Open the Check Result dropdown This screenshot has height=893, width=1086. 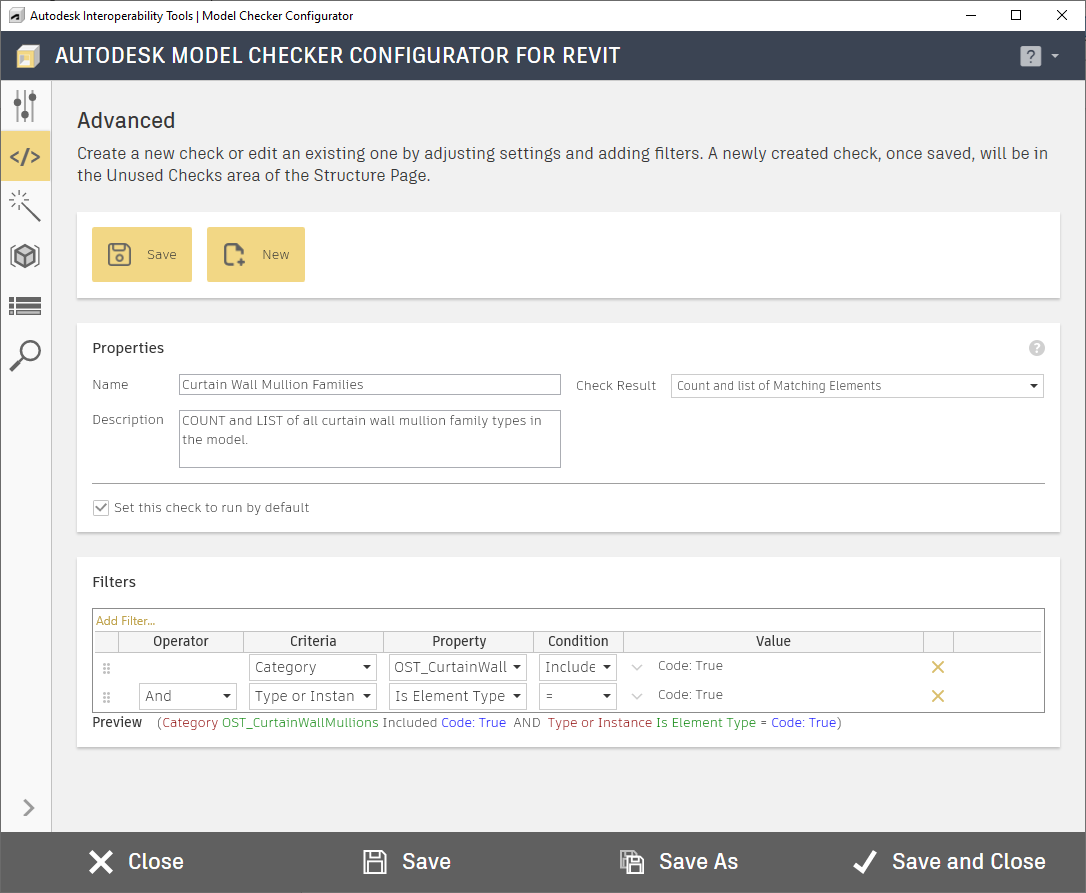857,386
